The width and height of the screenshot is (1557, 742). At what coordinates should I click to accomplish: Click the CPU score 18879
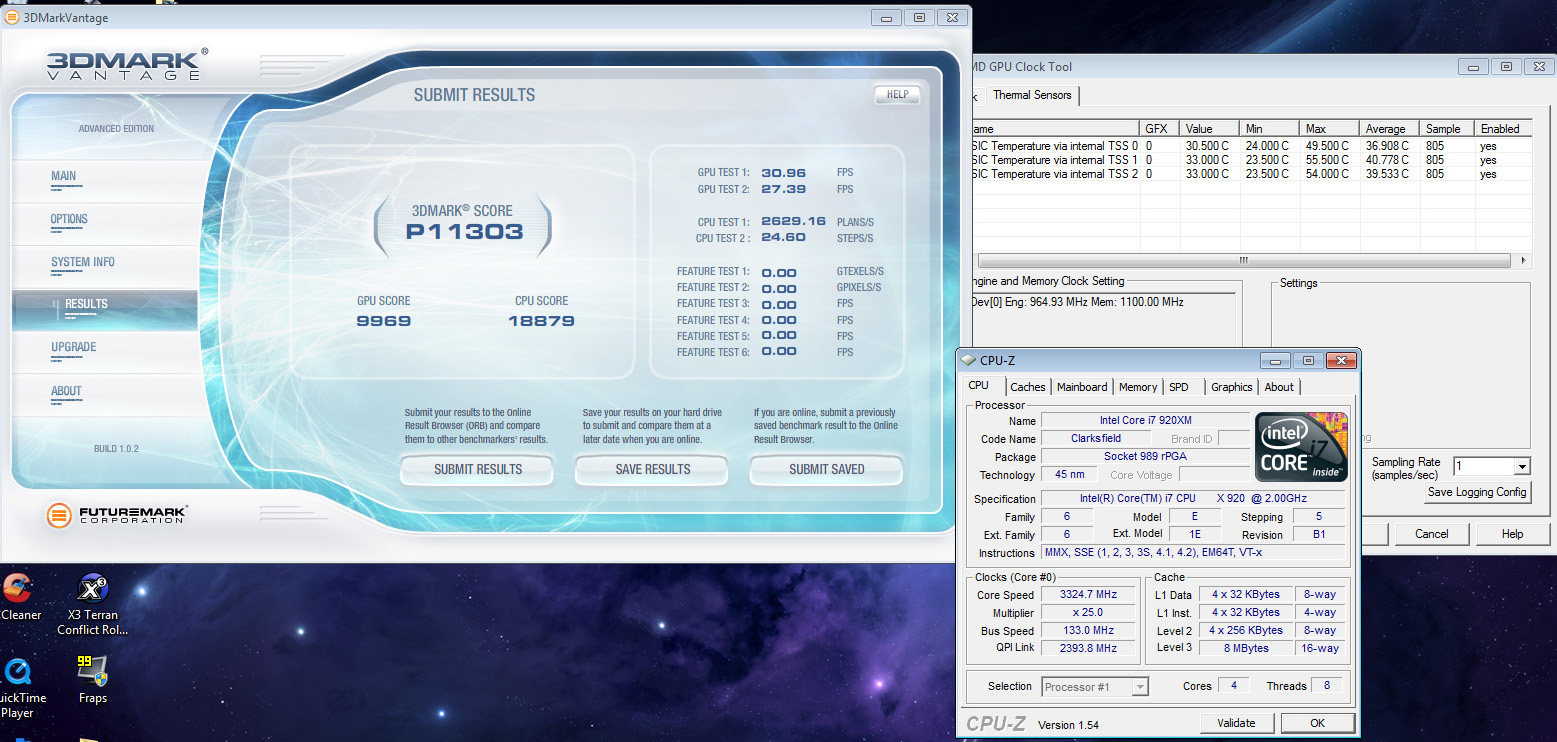pos(541,321)
